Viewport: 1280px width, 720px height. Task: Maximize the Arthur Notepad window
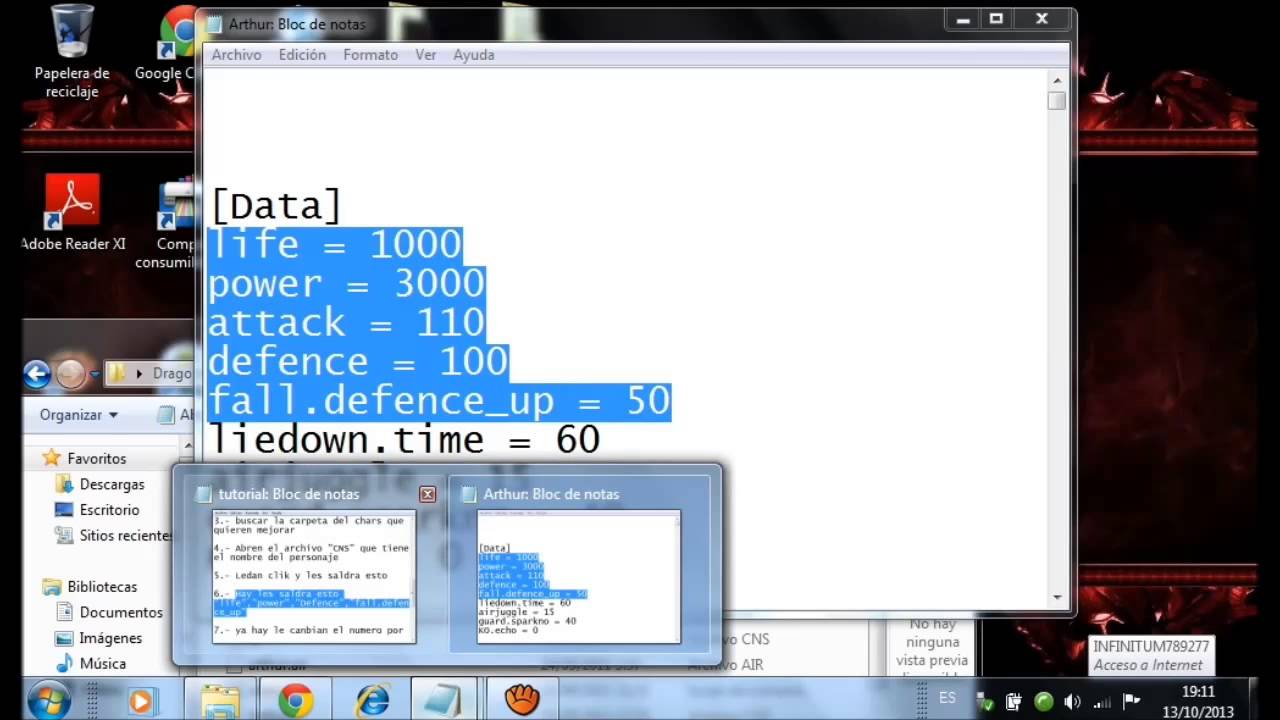pos(996,18)
